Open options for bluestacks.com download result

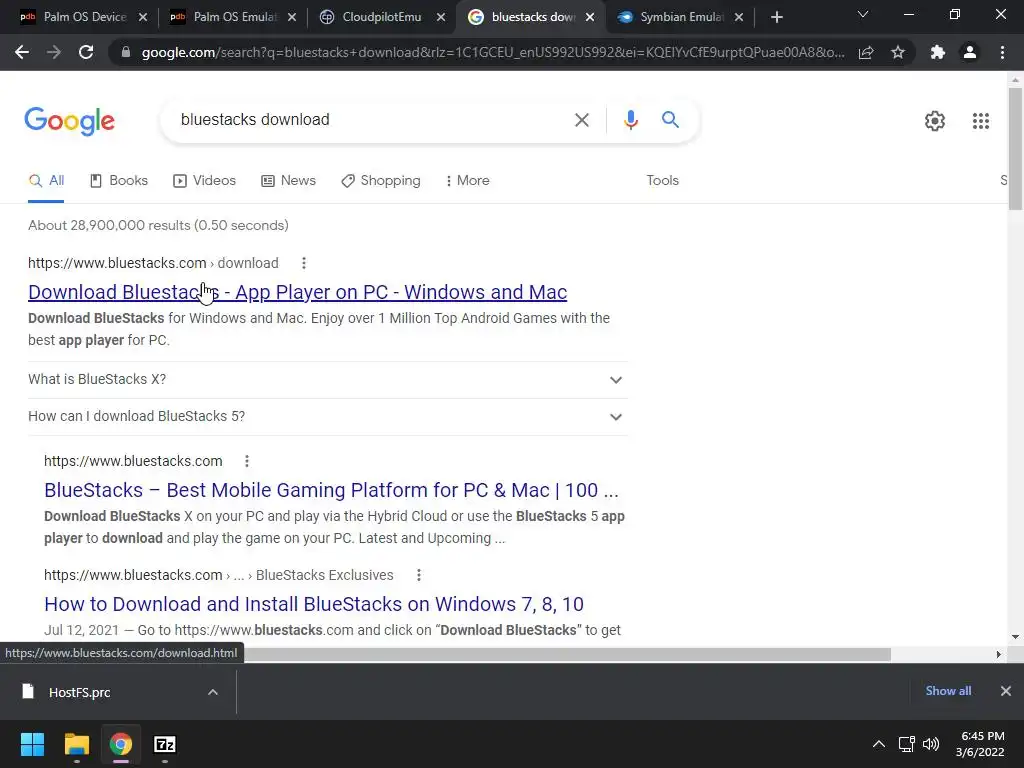304,263
